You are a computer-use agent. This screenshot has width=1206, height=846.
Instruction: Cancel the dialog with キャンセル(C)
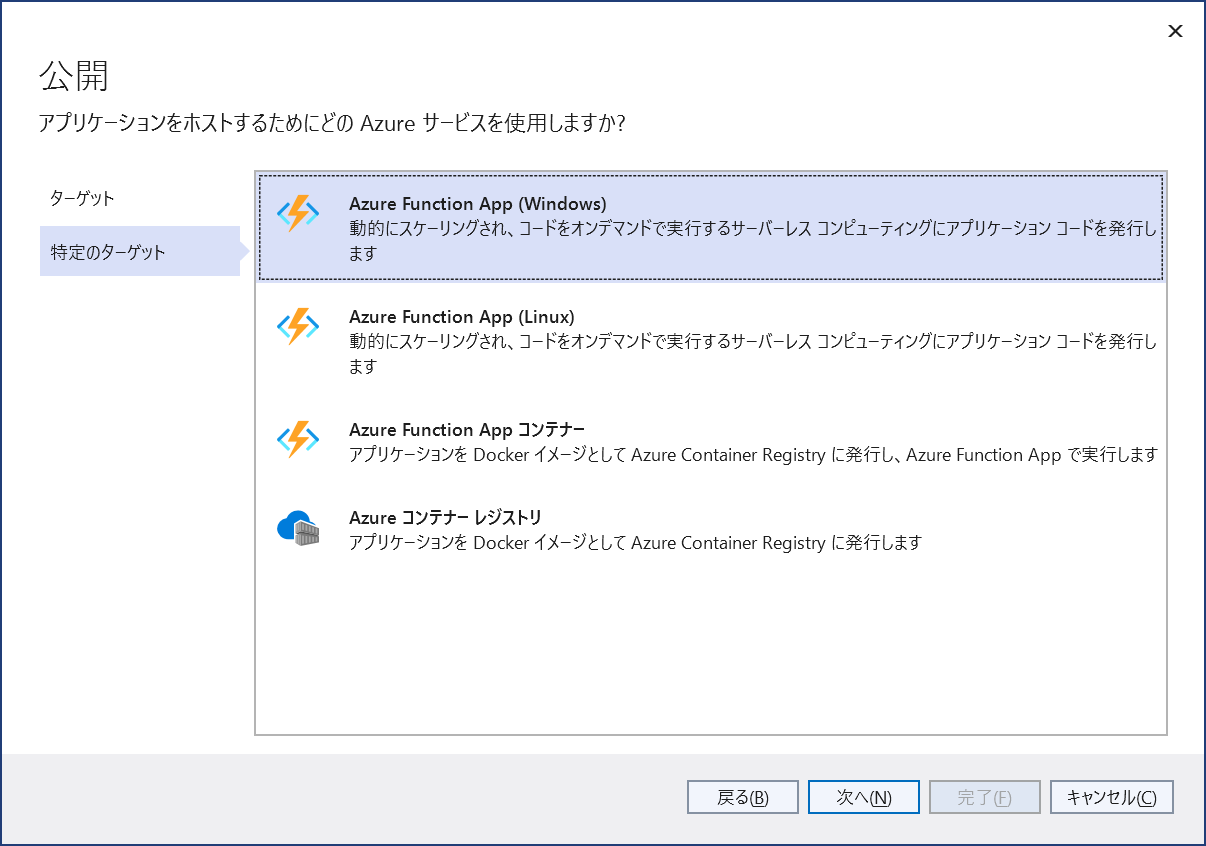1111,797
